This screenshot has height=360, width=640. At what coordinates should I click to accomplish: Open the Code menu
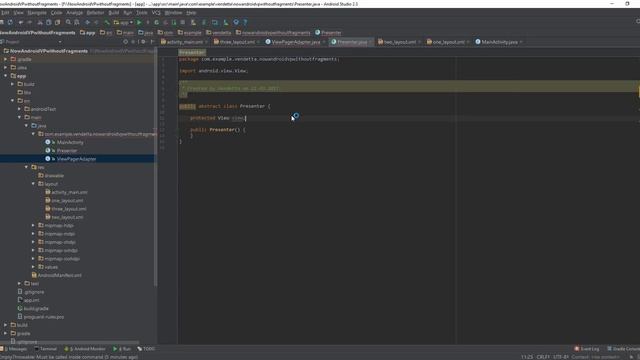tap(56, 13)
